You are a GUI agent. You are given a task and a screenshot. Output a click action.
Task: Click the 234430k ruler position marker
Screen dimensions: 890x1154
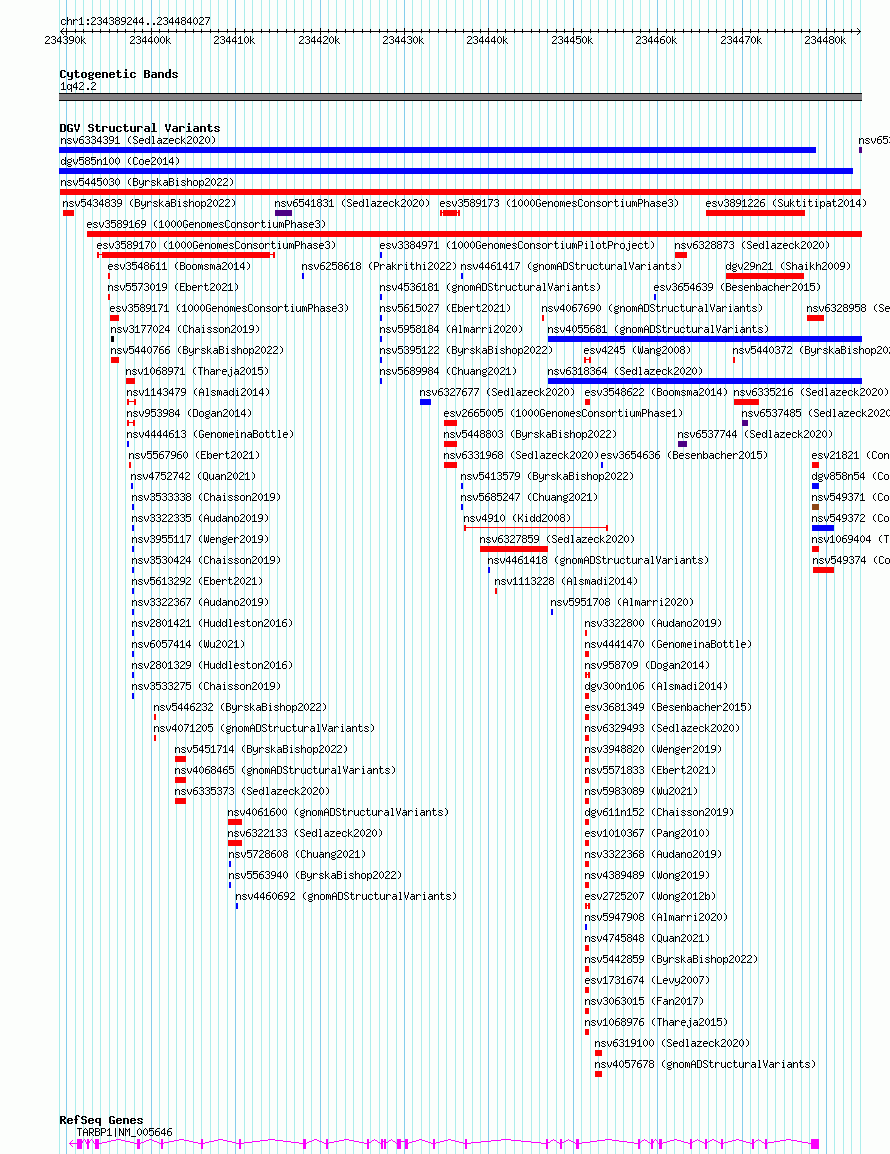(x=403, y=40)
